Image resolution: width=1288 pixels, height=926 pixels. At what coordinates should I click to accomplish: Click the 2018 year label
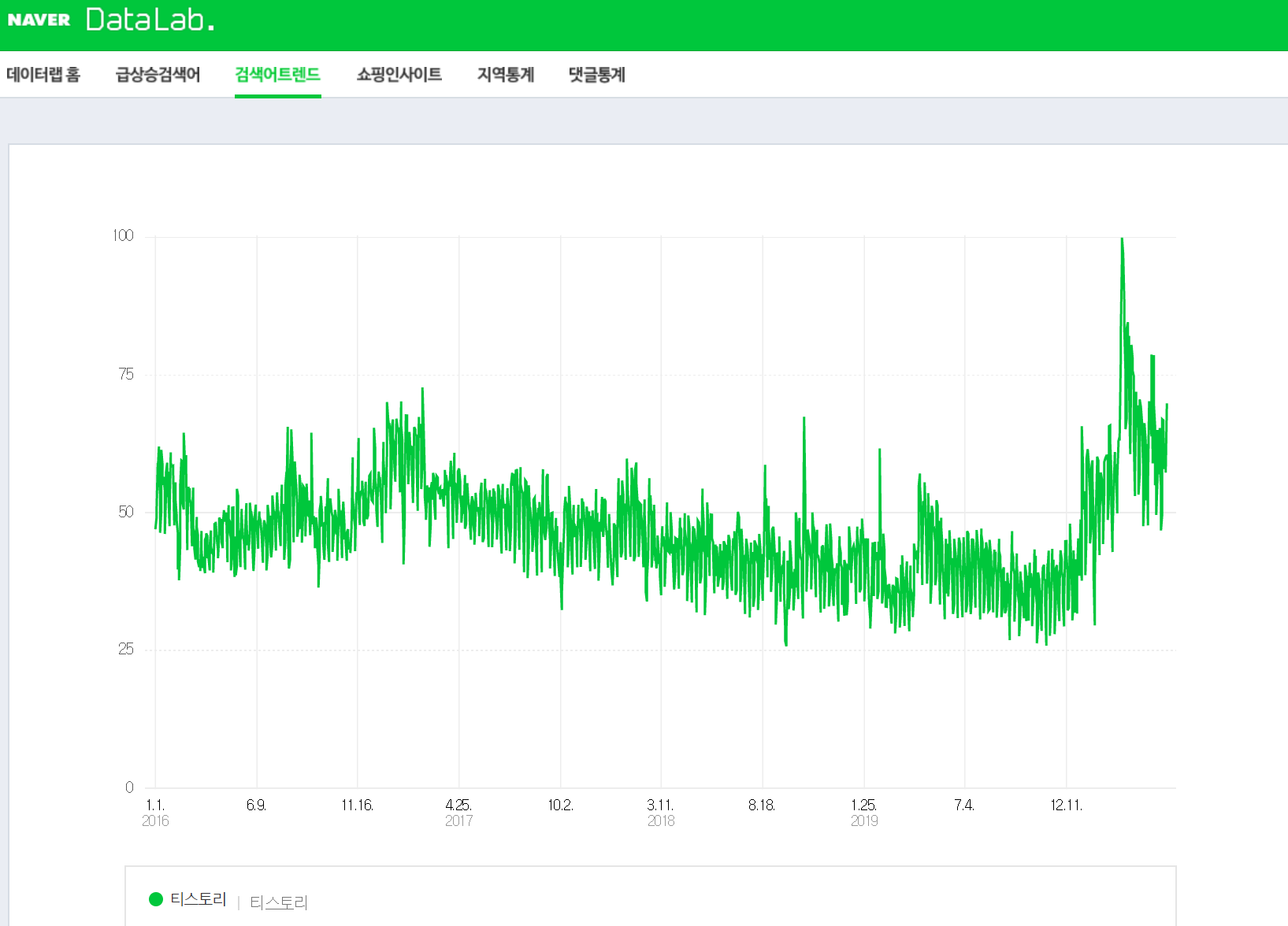[661, 820]
